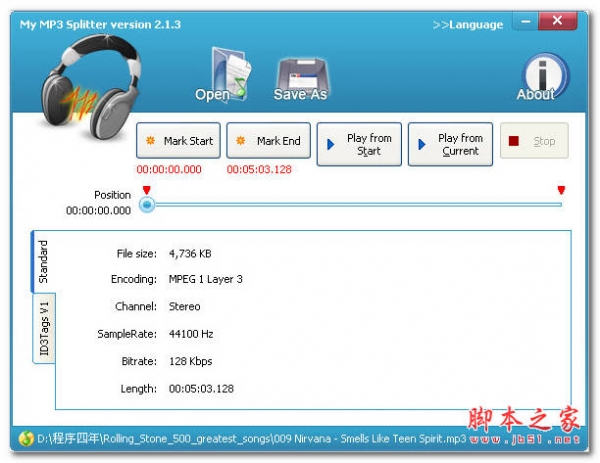Click the encoding value MPEG 1 Layer 3
Screen dimensions: 600x463
[x=205, y=279]
